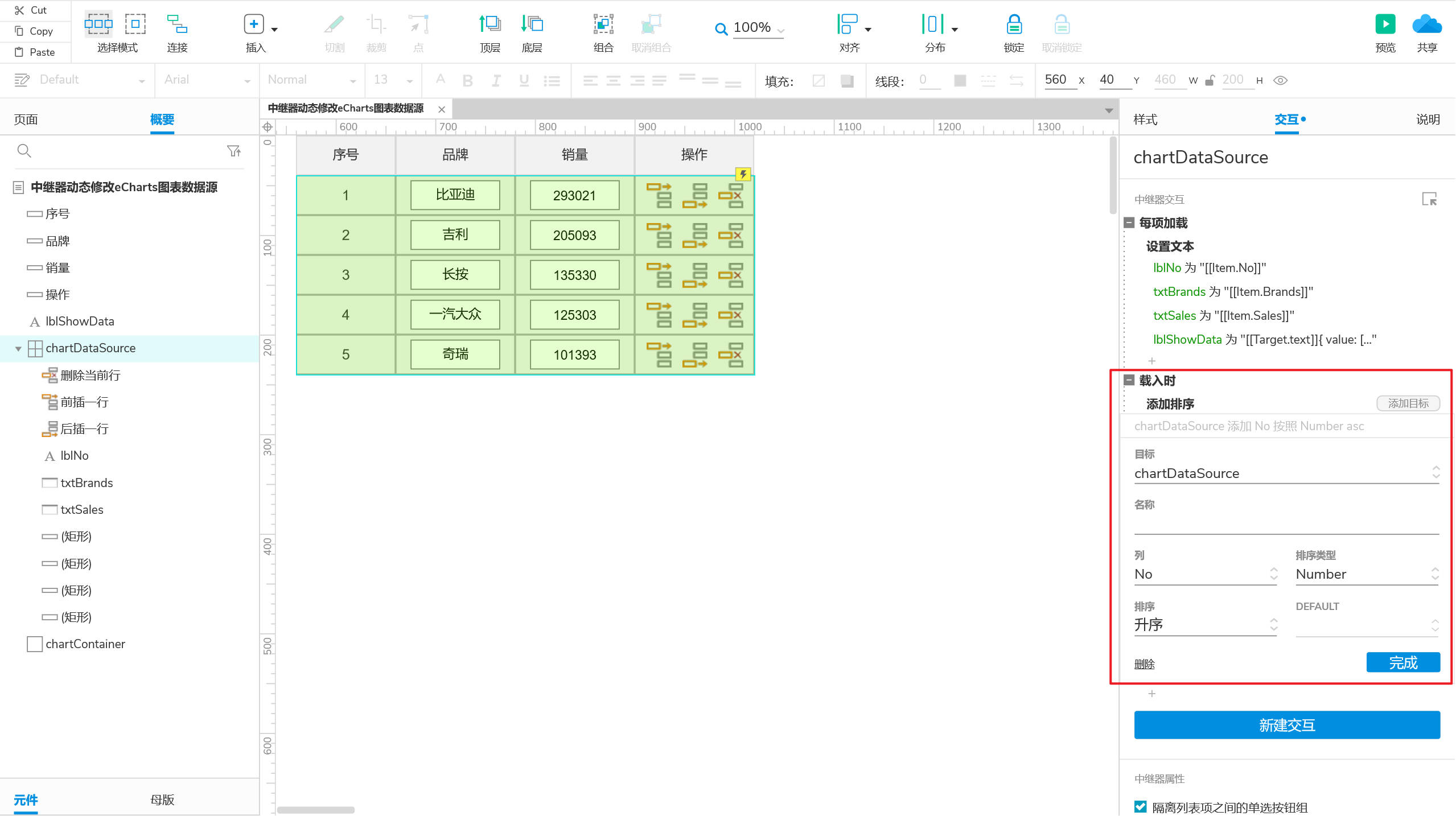Image resolution: width=1456 pixels, height=816 pixels.
Task: Click the 新建交互 button
Action: [x=1287, y=726]
